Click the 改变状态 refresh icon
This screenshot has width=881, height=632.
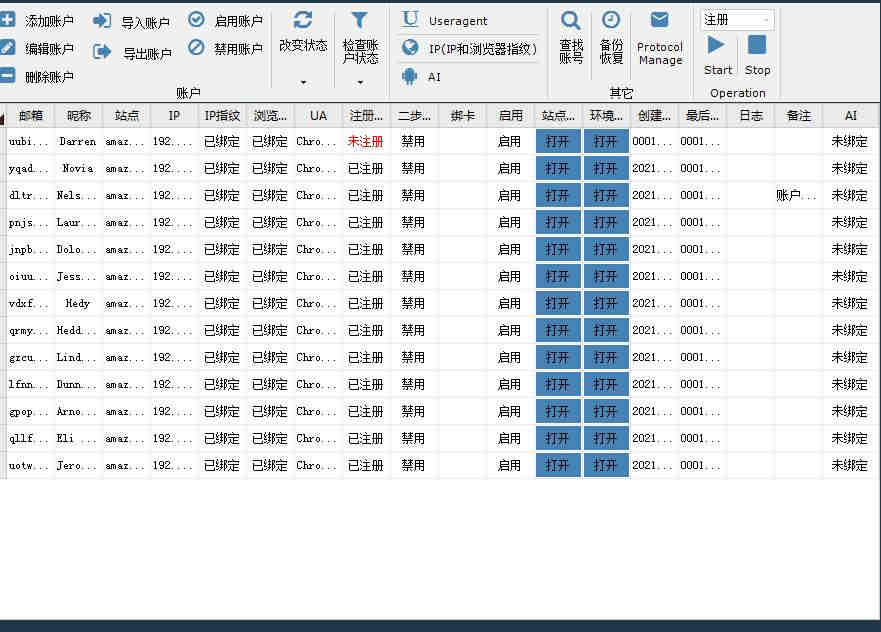[303, 20]
